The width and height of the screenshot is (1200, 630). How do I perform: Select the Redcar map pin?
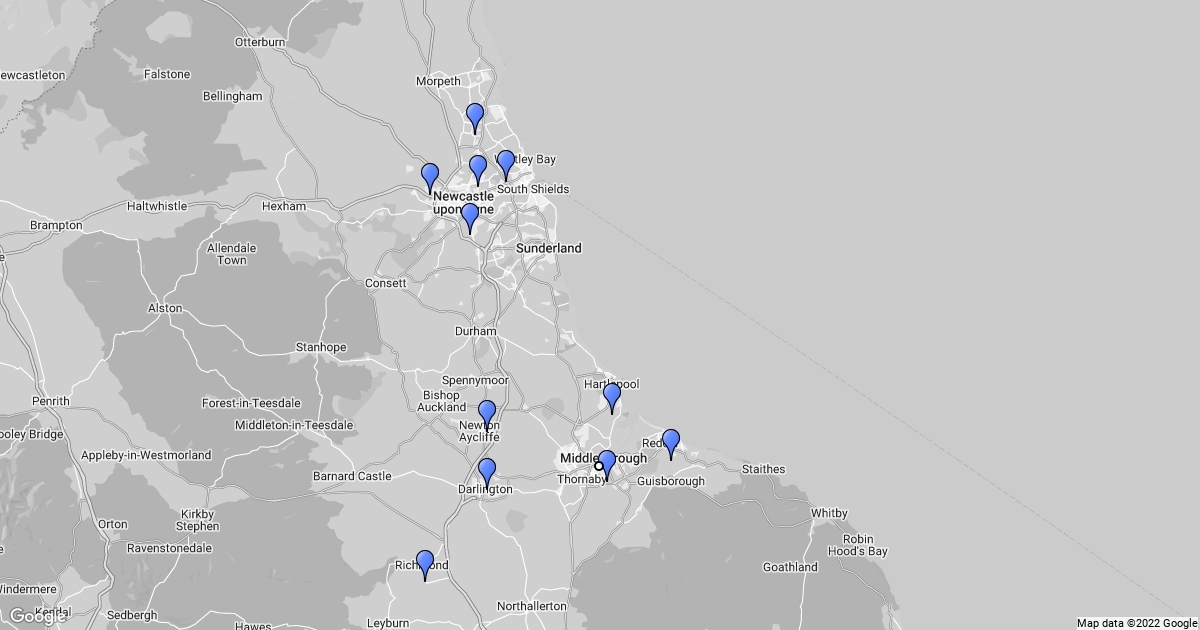point(671,442)
